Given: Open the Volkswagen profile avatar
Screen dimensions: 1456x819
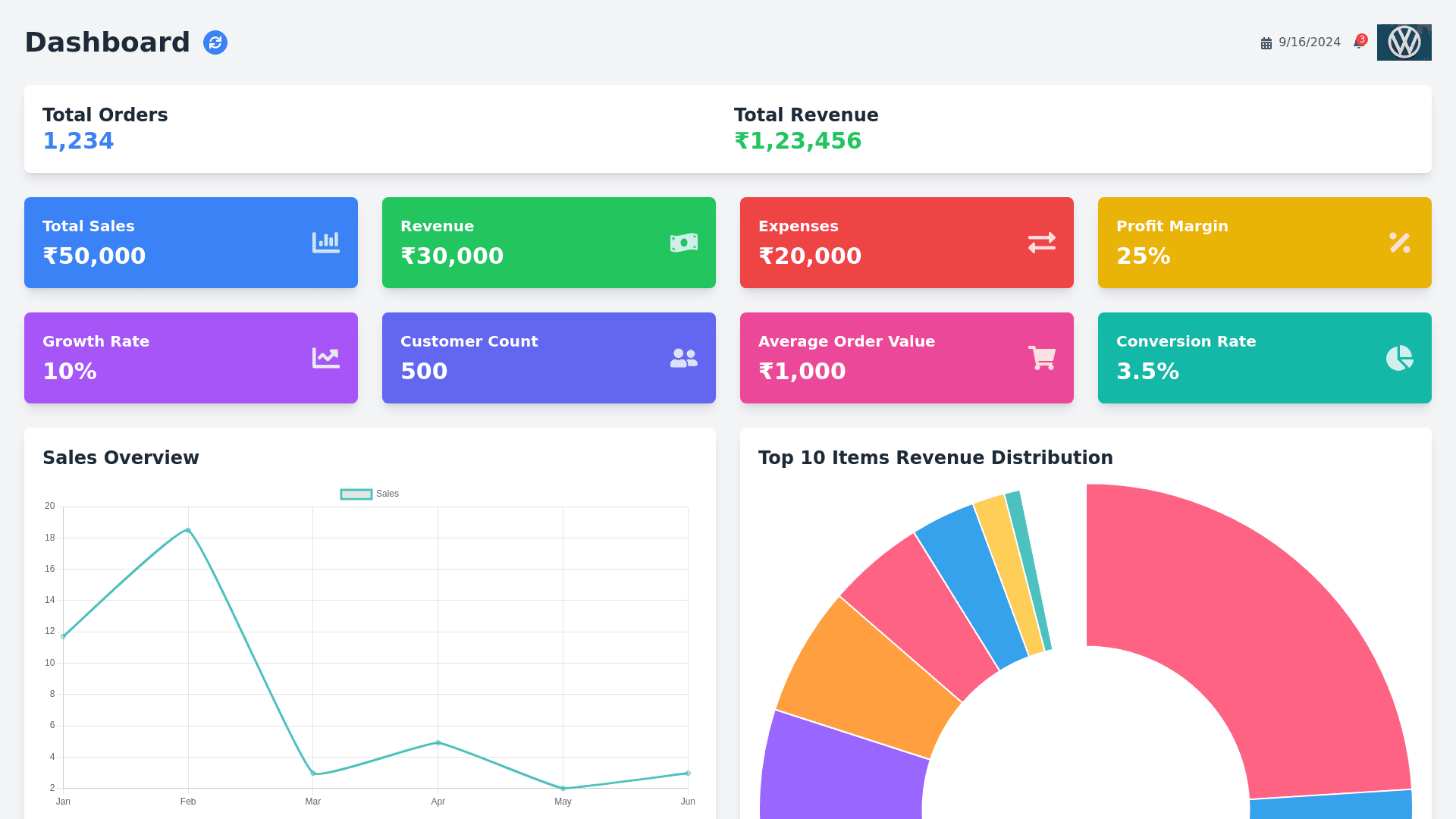Looking at the screenshot, I should pos(1404,42).
